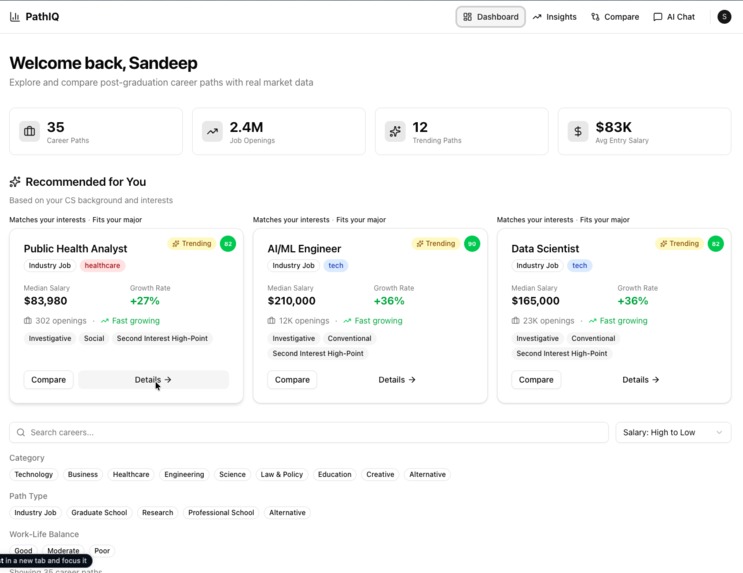
Task: Open Details for the AI/ML Engineer card
Action: tap(397, 380)
